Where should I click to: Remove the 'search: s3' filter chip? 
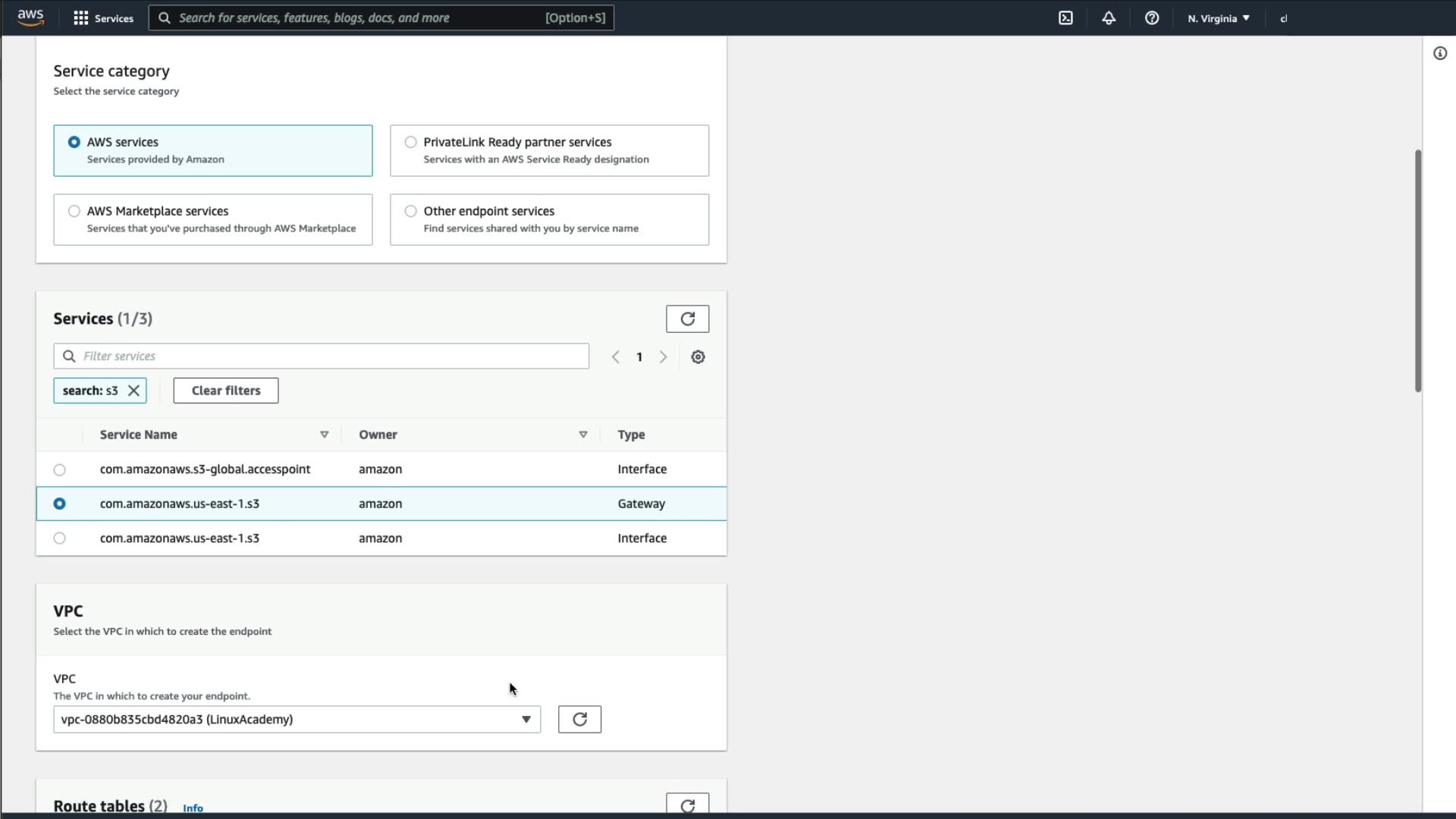click(x=133, y=391)
